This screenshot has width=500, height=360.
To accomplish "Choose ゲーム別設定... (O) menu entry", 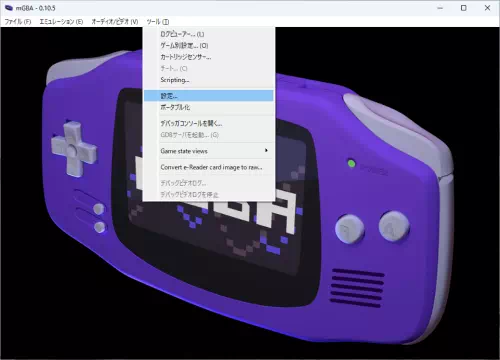I will 209,45.
